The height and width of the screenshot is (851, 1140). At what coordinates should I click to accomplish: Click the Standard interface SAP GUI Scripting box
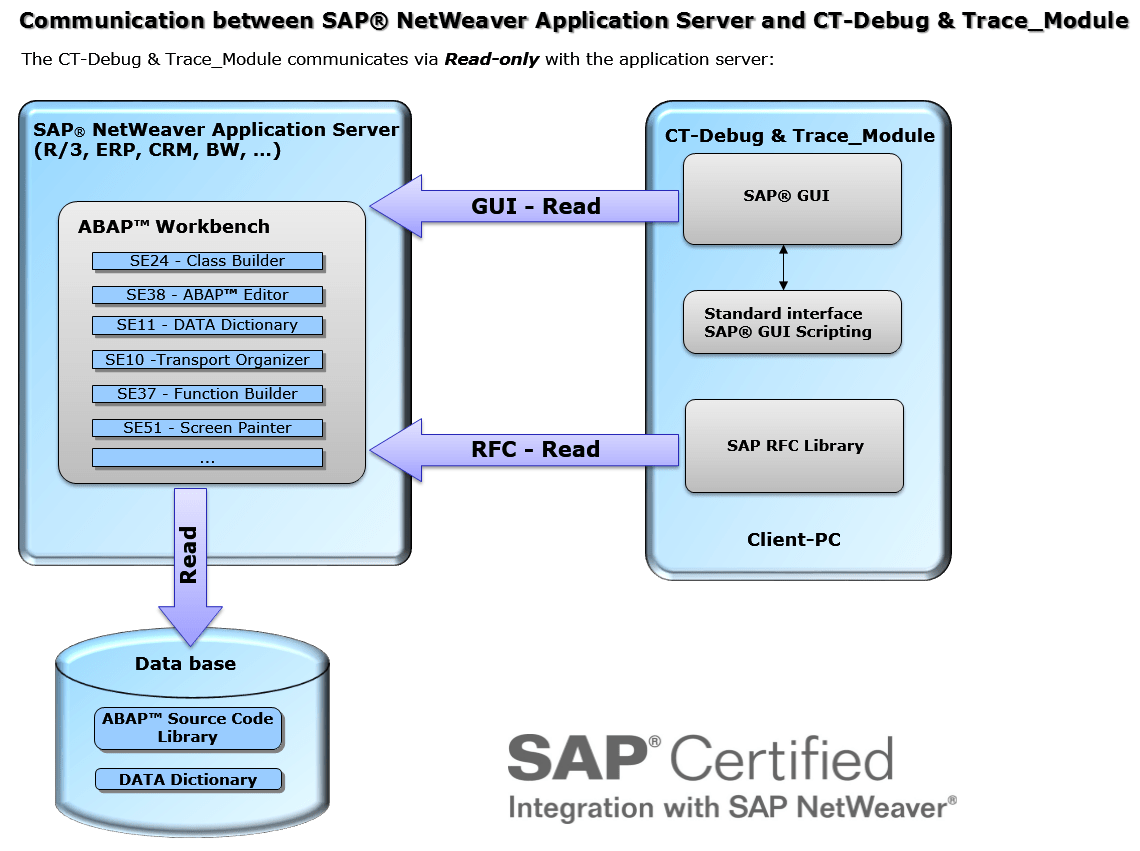[x=792, y=322]
